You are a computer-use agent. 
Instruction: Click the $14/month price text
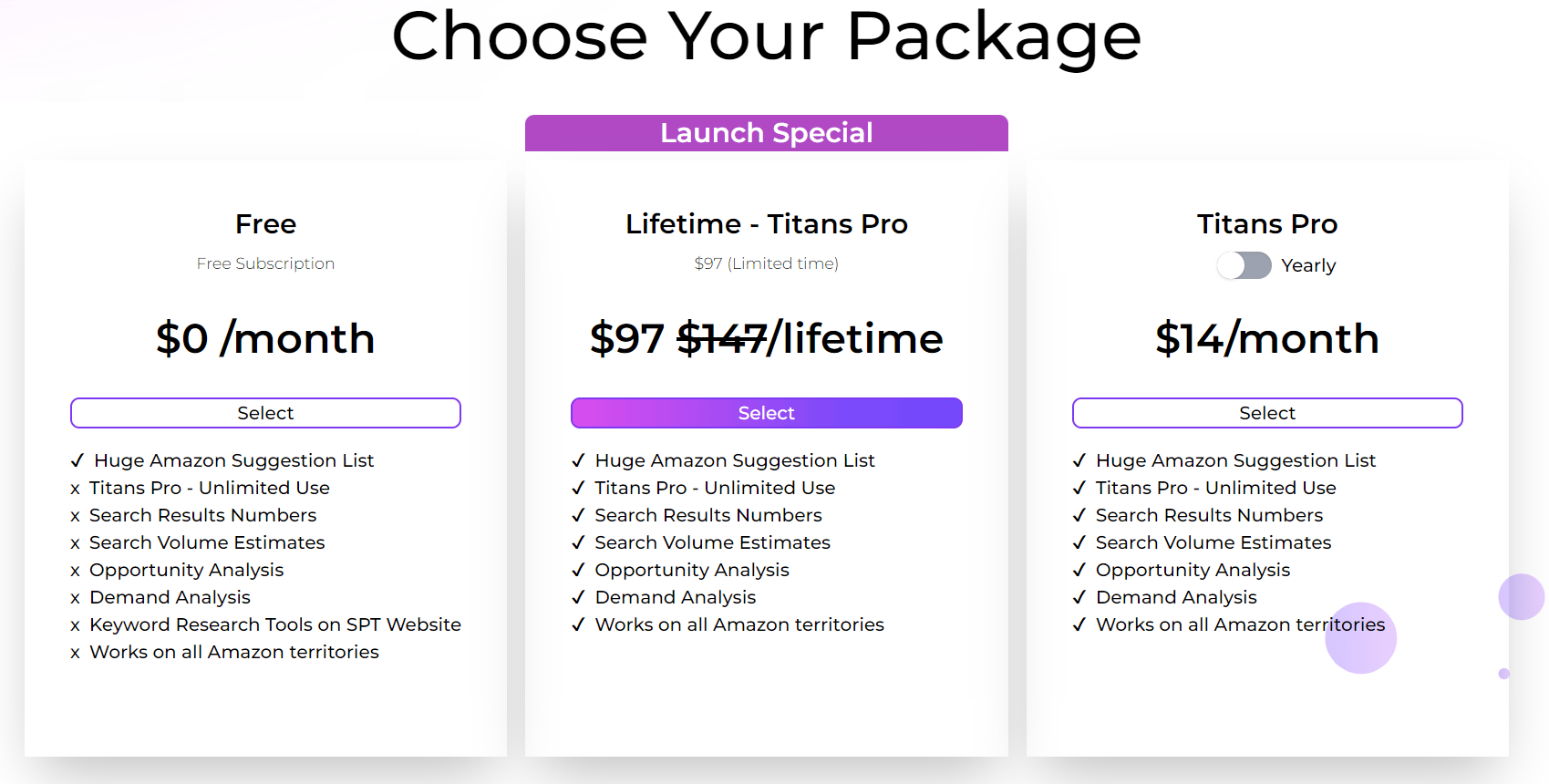pyautogui.click(x=1266, y=339)
